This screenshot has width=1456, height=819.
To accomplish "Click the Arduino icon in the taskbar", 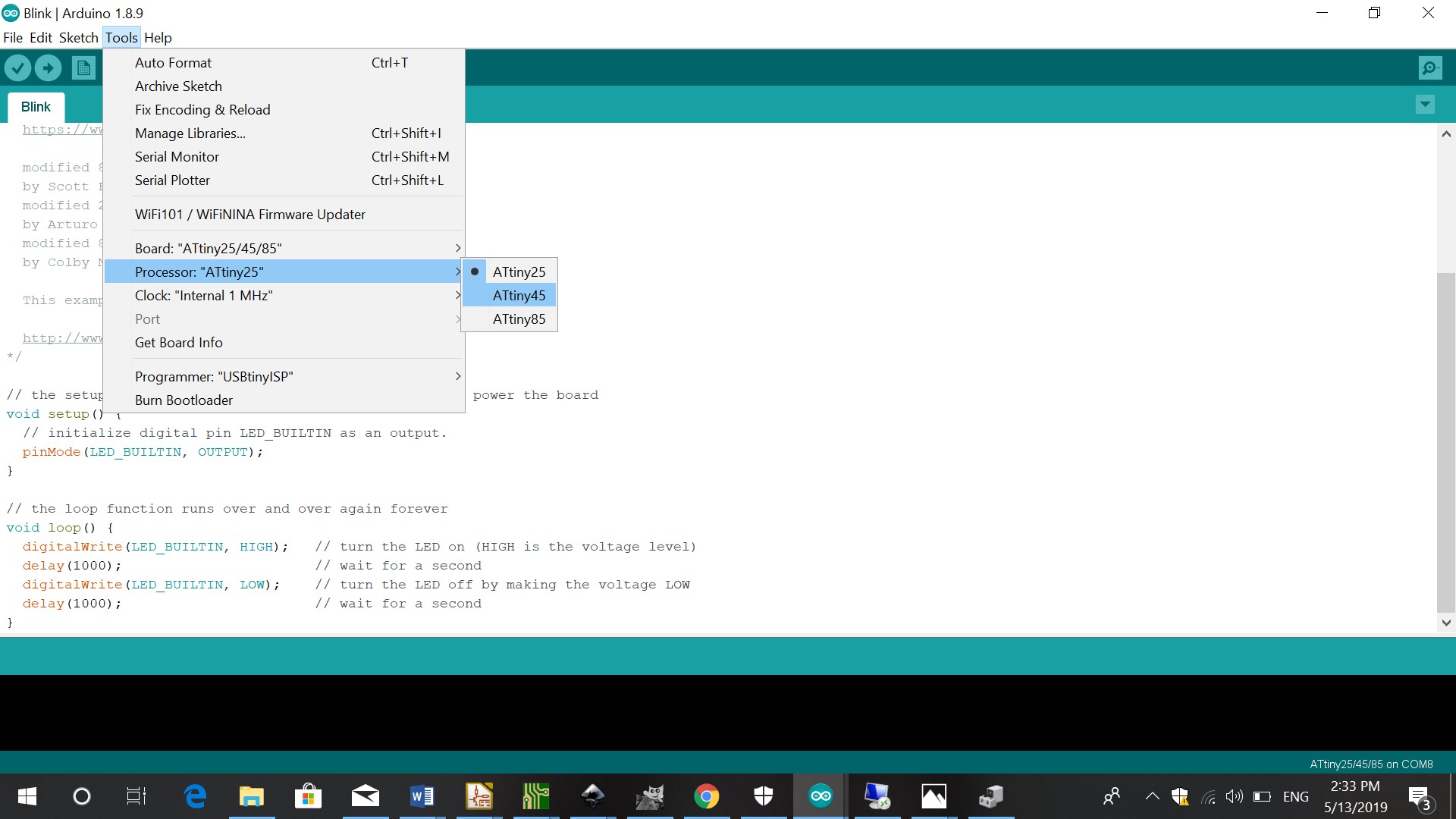I will click(x=821, y=796).
